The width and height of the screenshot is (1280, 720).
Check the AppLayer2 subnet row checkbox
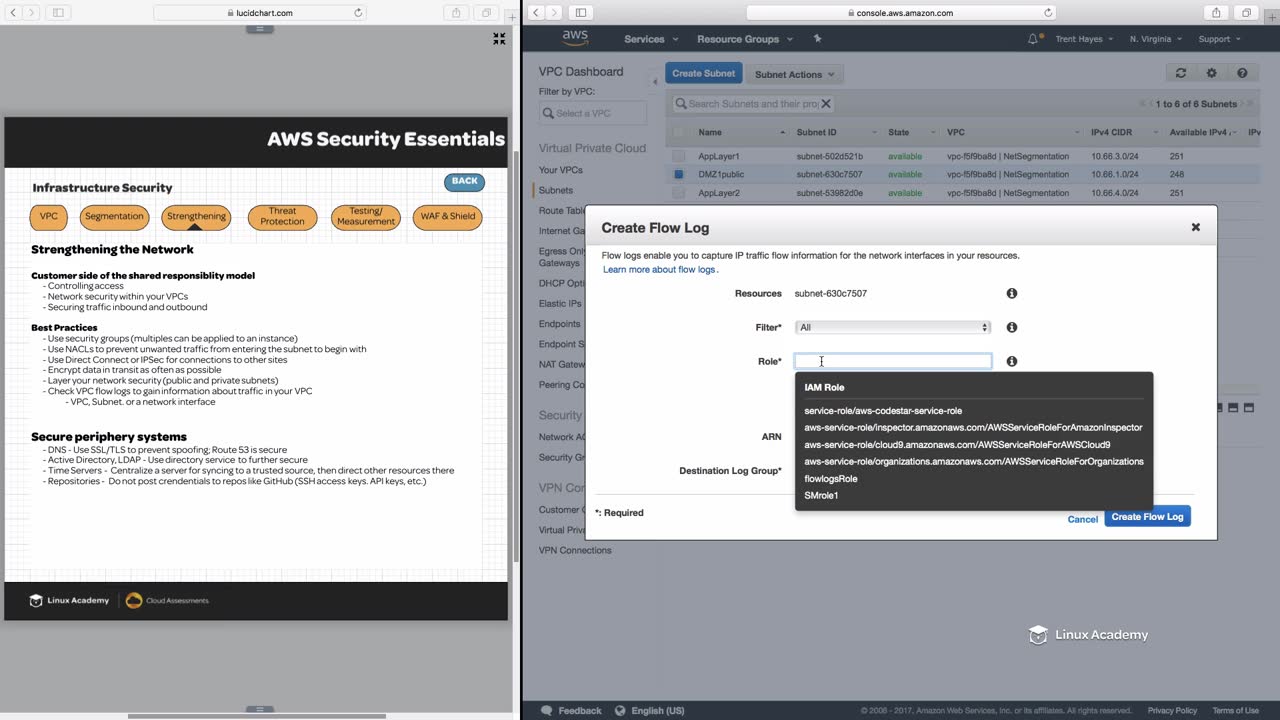pyautogui.click(x=679, y=193)
